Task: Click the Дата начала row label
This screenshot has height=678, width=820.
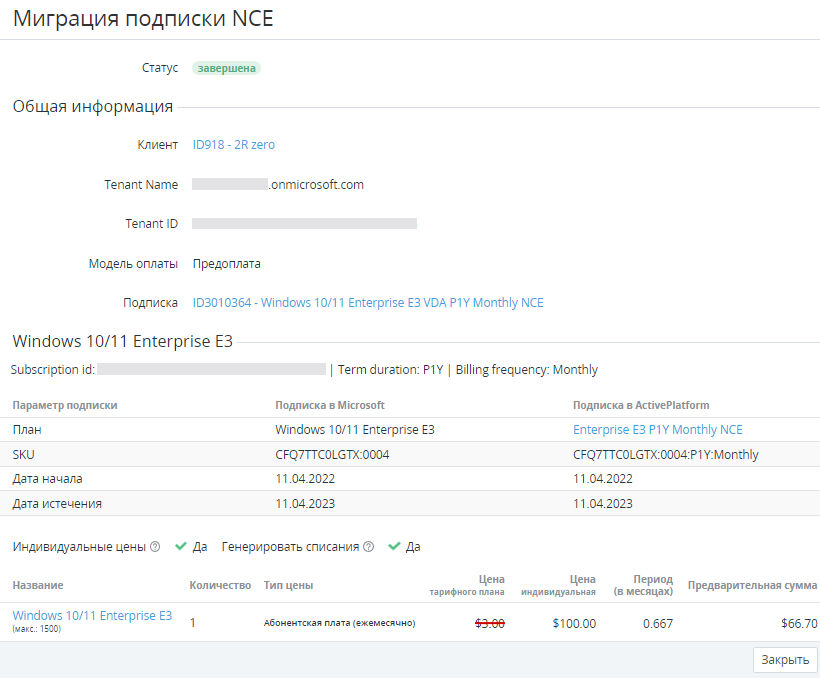Action: [x=48, y=479]
